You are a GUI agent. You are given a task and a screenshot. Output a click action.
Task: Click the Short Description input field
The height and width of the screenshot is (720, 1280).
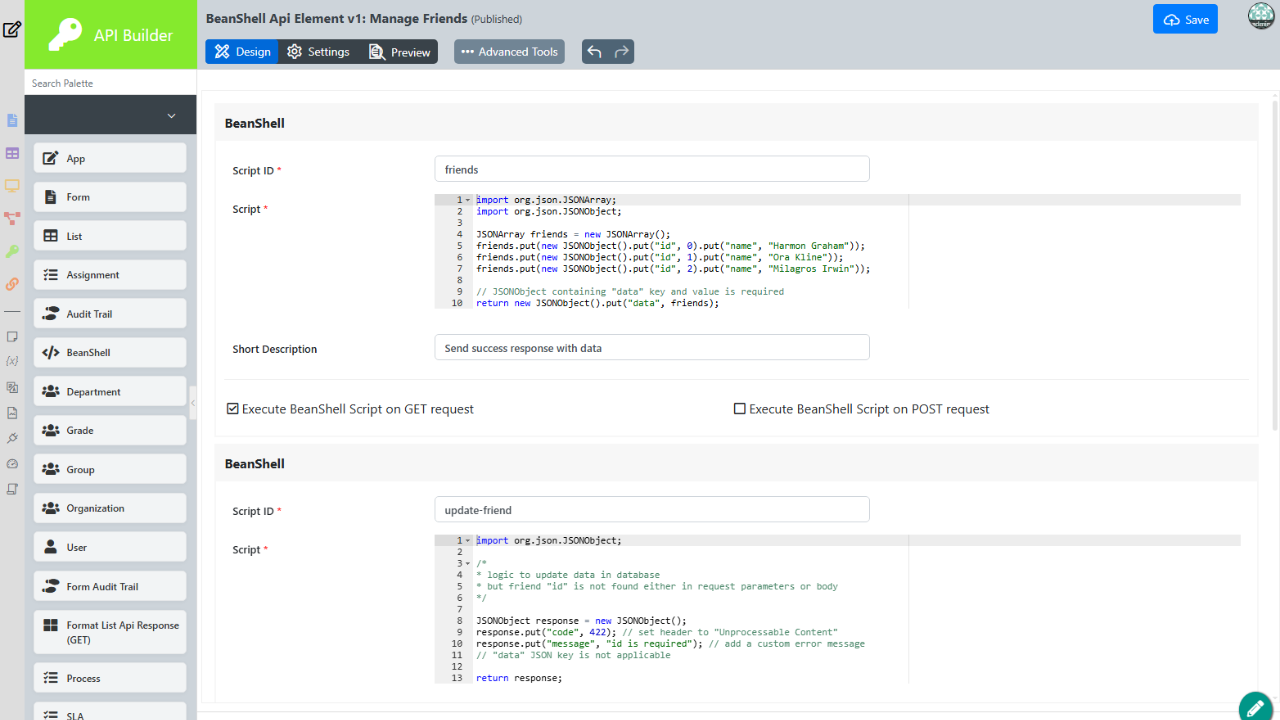(x=652, y=348)
